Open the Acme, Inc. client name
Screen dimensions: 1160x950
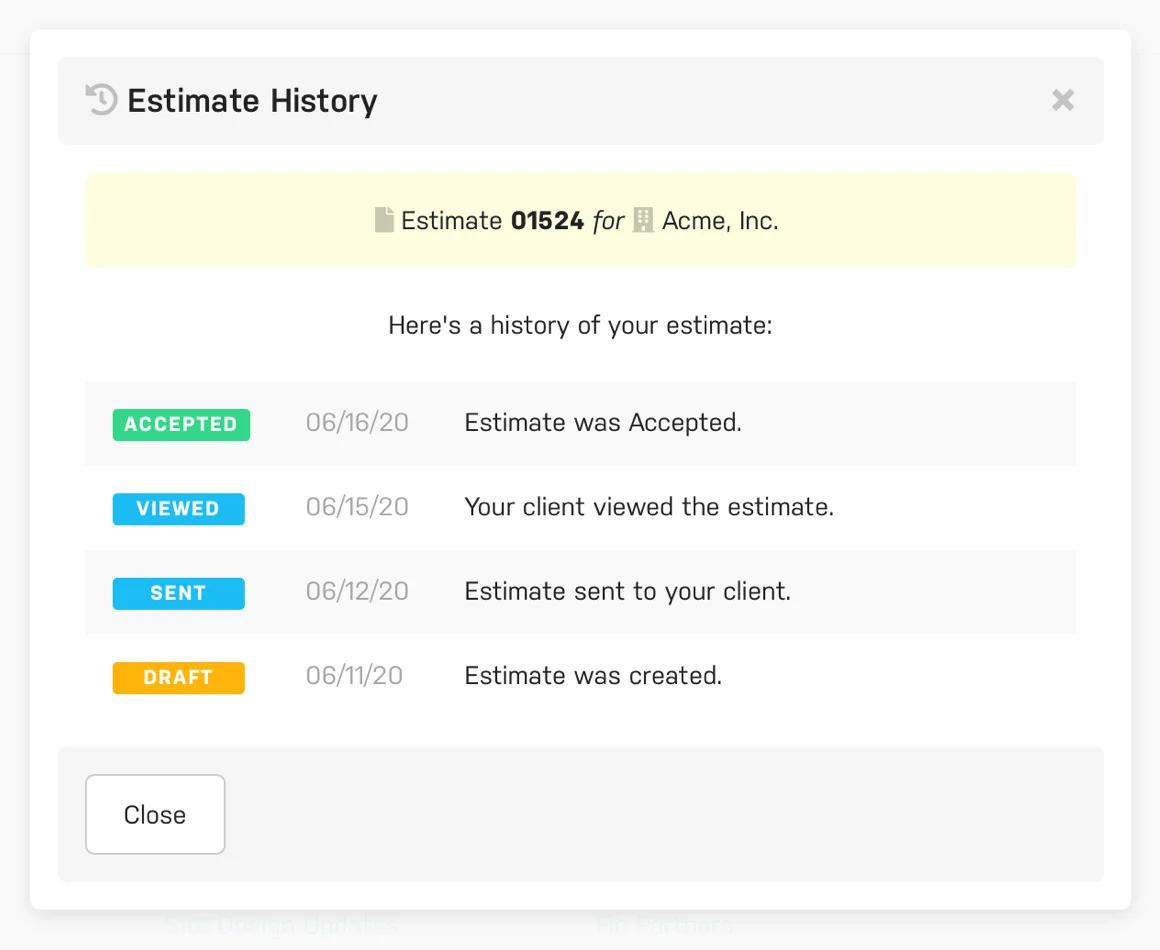coord(719,220)
